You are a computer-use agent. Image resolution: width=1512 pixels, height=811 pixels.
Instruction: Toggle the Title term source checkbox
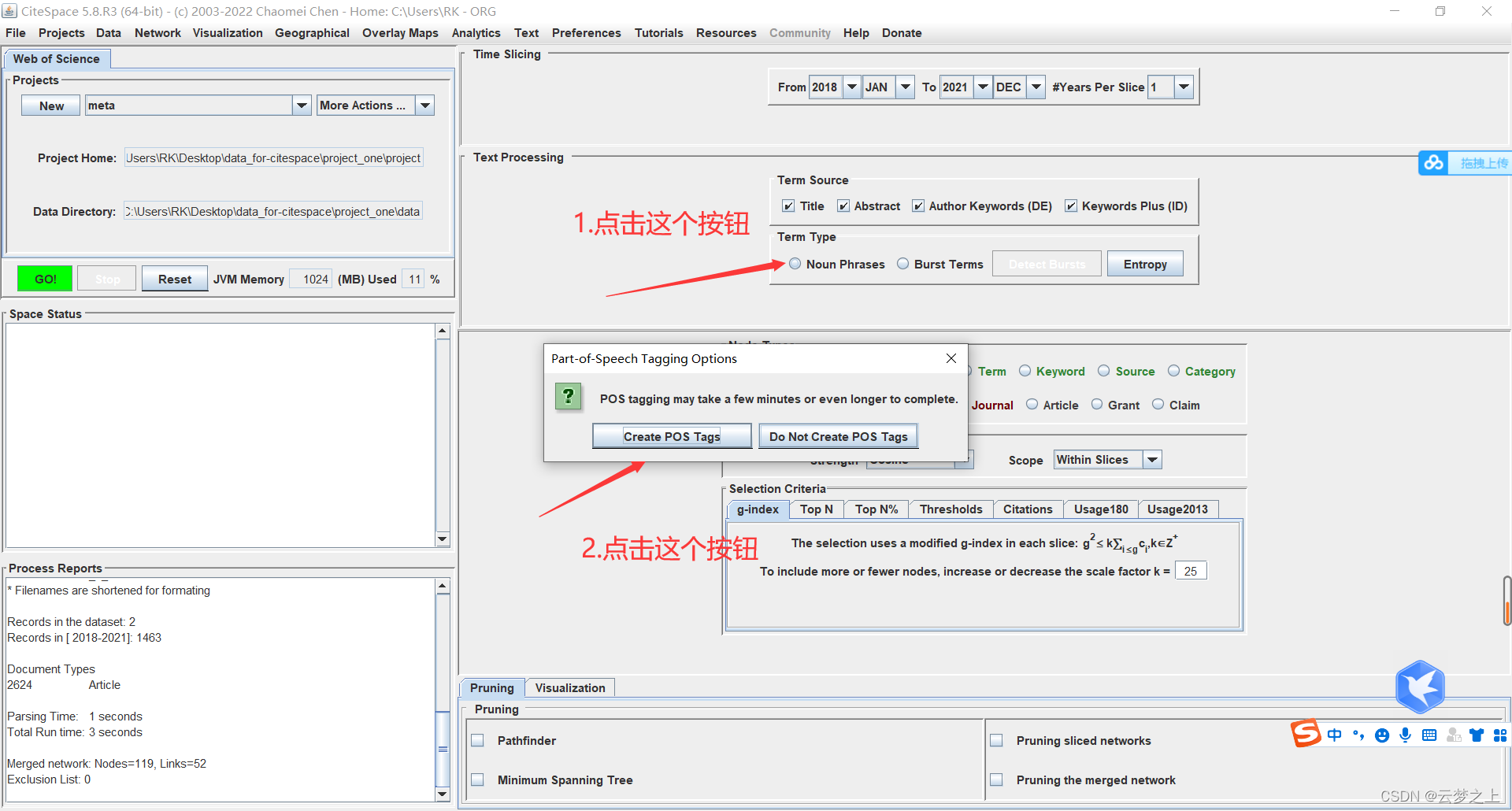pyautogui.click(x=788, y=206)
